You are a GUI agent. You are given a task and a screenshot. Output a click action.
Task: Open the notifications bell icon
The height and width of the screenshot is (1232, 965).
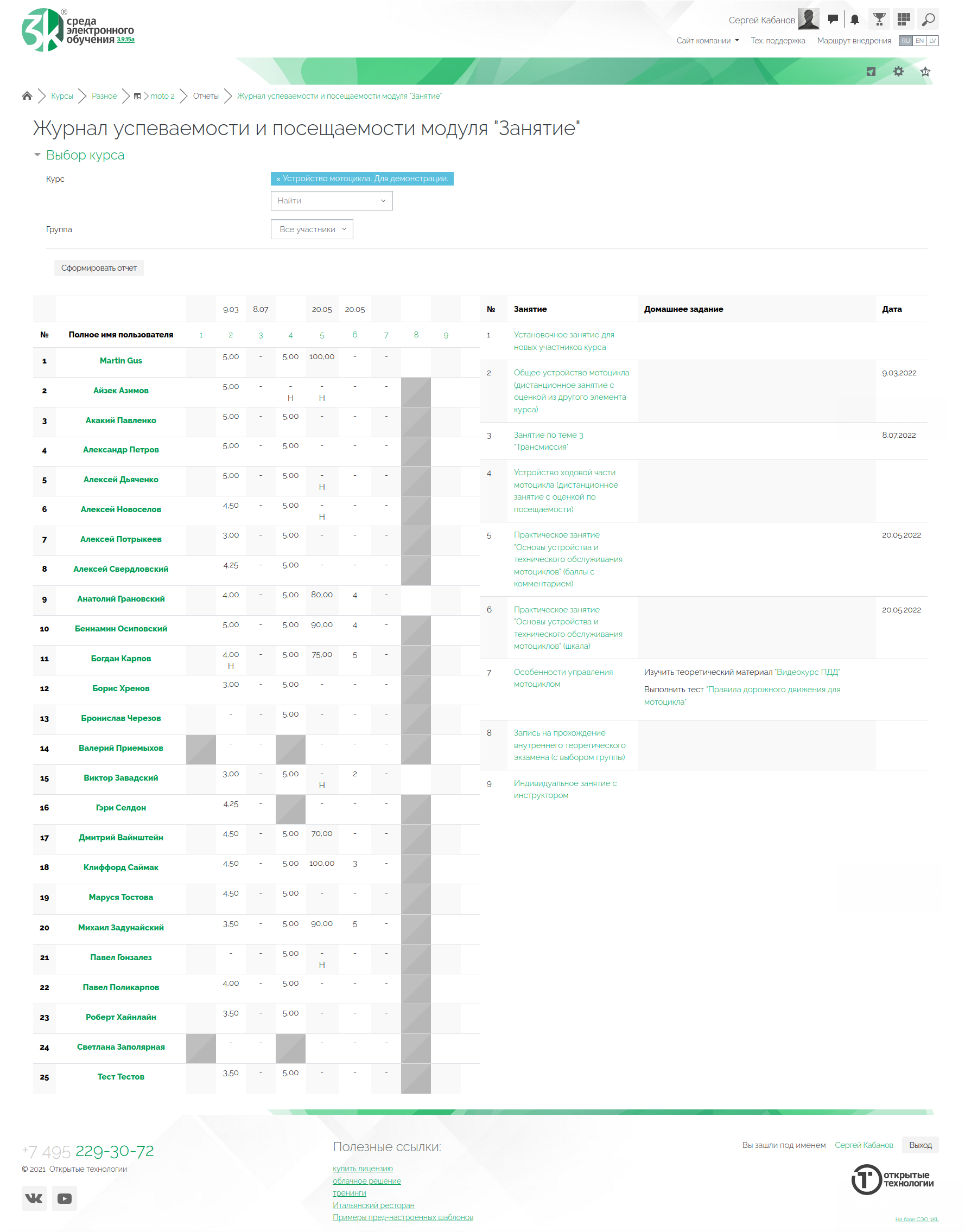point(855,19)
